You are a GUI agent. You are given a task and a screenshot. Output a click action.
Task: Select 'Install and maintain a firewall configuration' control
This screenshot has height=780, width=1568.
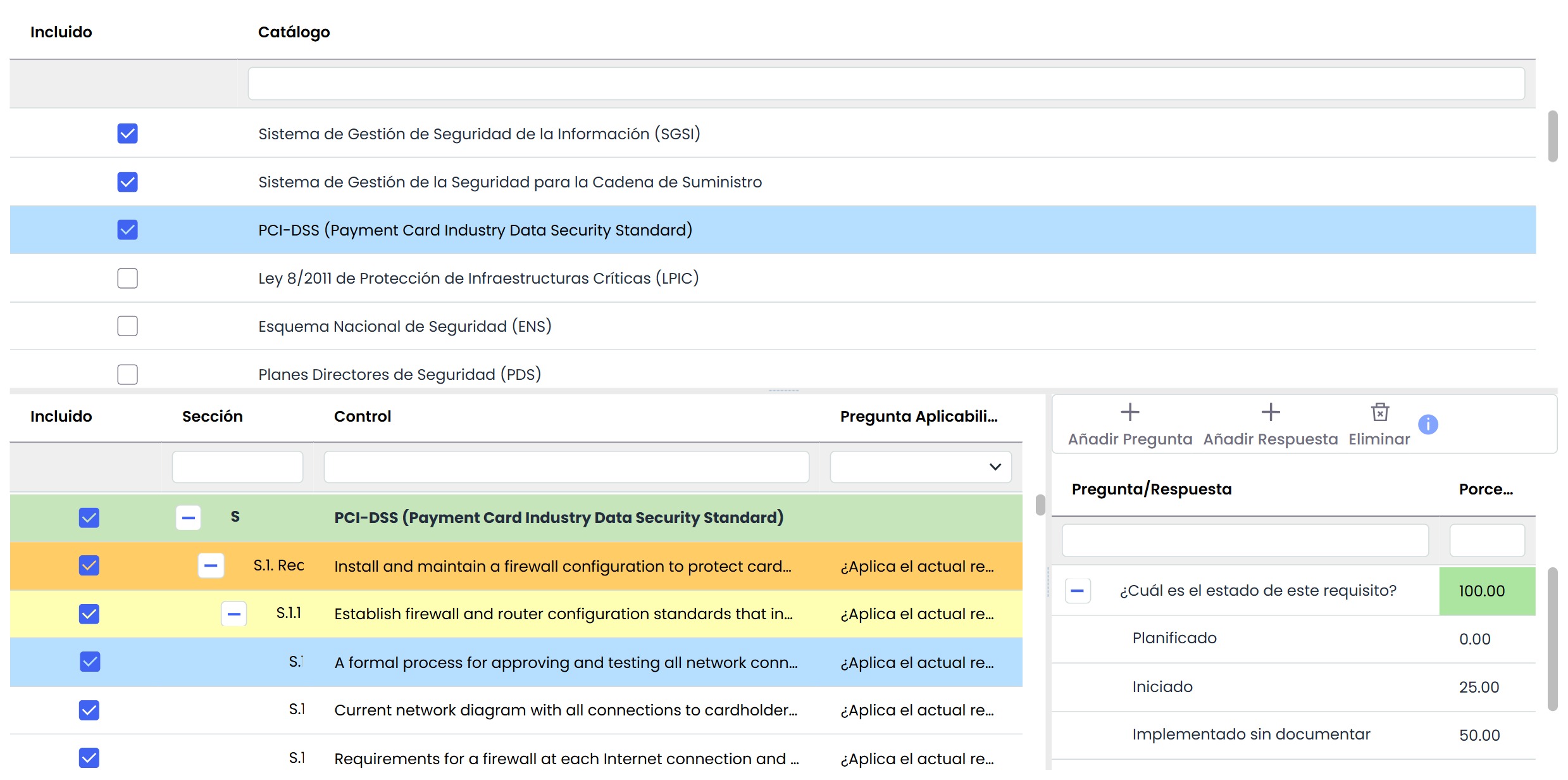(563, 566)
